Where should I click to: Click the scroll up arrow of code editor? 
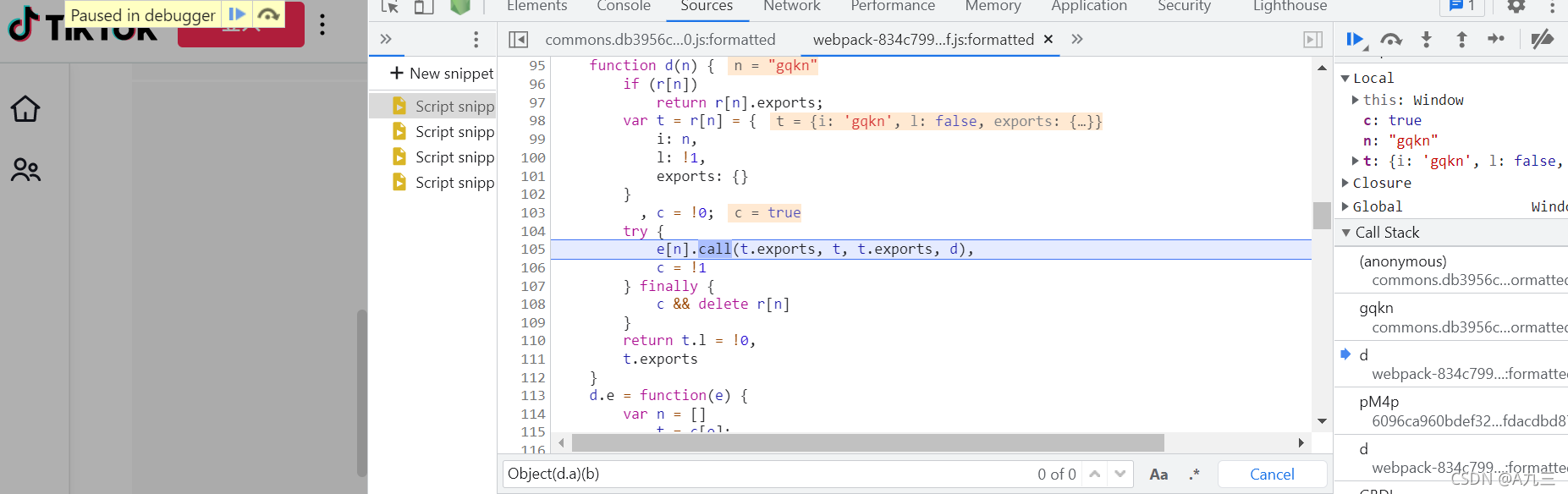[1322, 67]
